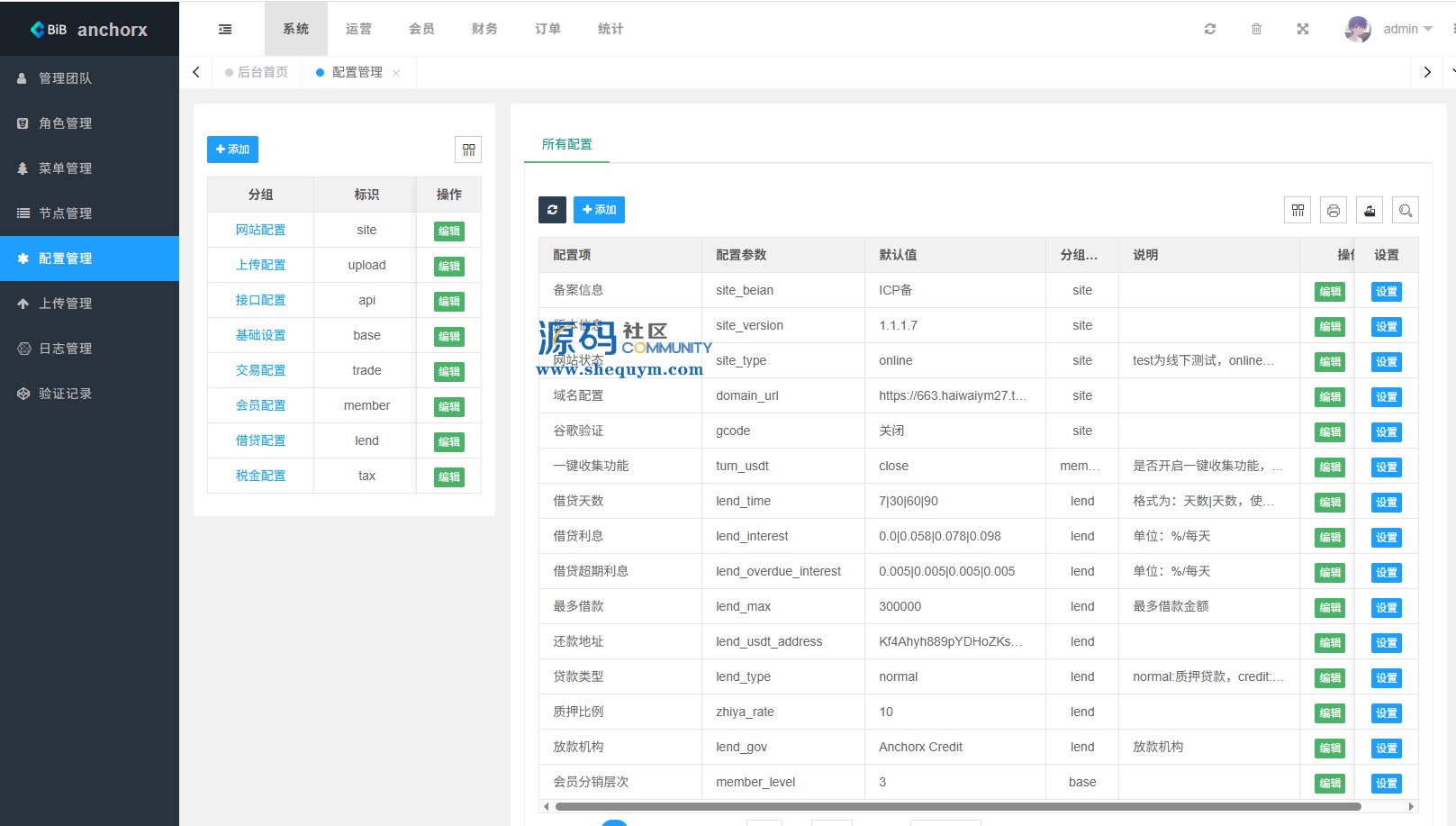Image resolution: width=1456 pixels, height=826 pixels.
Task: Click the refresh icon in the top header
Action: point(1210,29)
